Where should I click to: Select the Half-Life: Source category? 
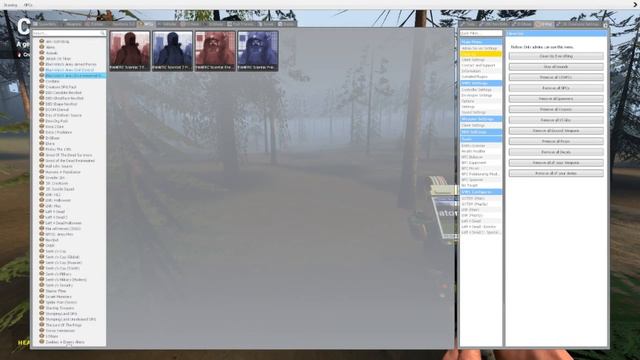pyautogui.click(x=59, y=166)
